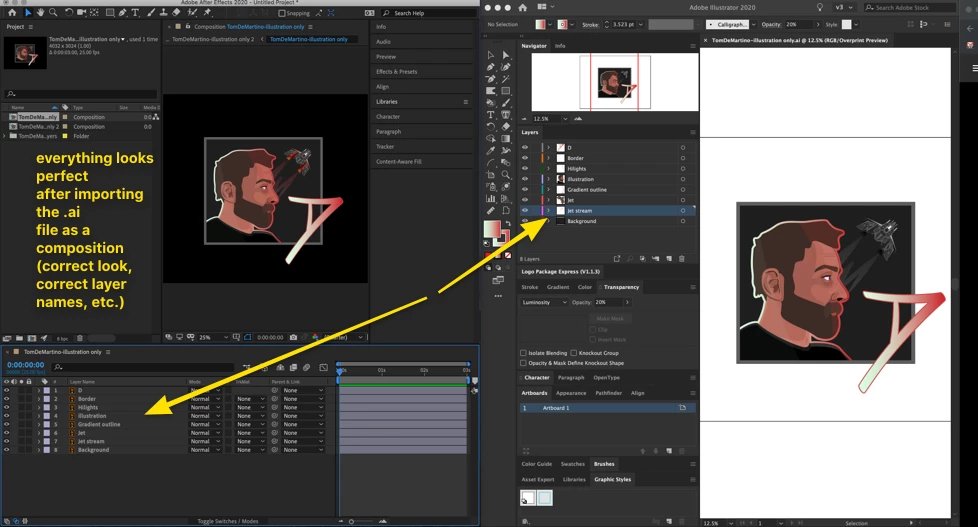Select Illustrator Zoom tool
This screenshot has width=978, height=527.
(506, 175)
